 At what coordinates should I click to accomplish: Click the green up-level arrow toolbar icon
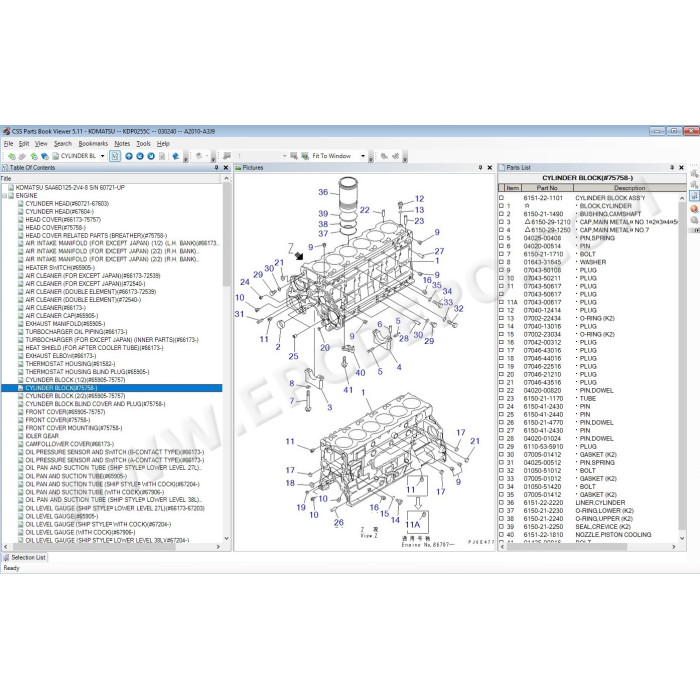34,156
